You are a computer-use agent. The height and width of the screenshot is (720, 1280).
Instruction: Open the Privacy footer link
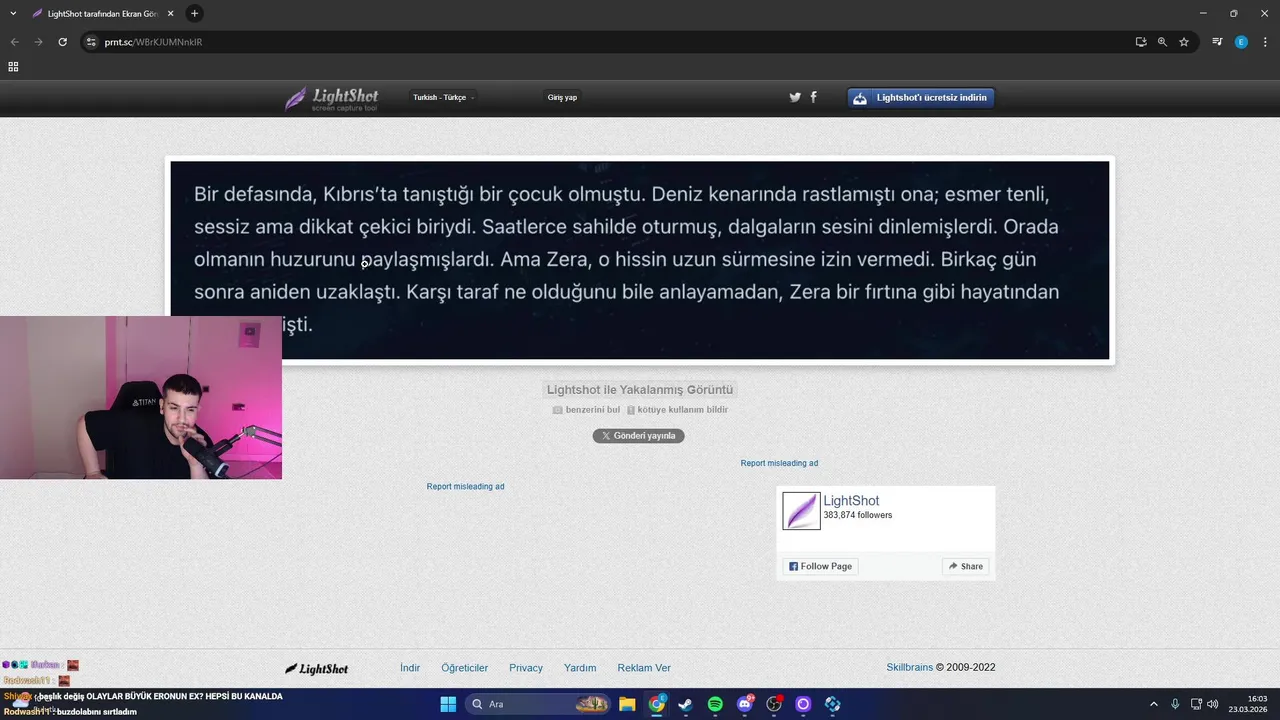click(526, 668)
